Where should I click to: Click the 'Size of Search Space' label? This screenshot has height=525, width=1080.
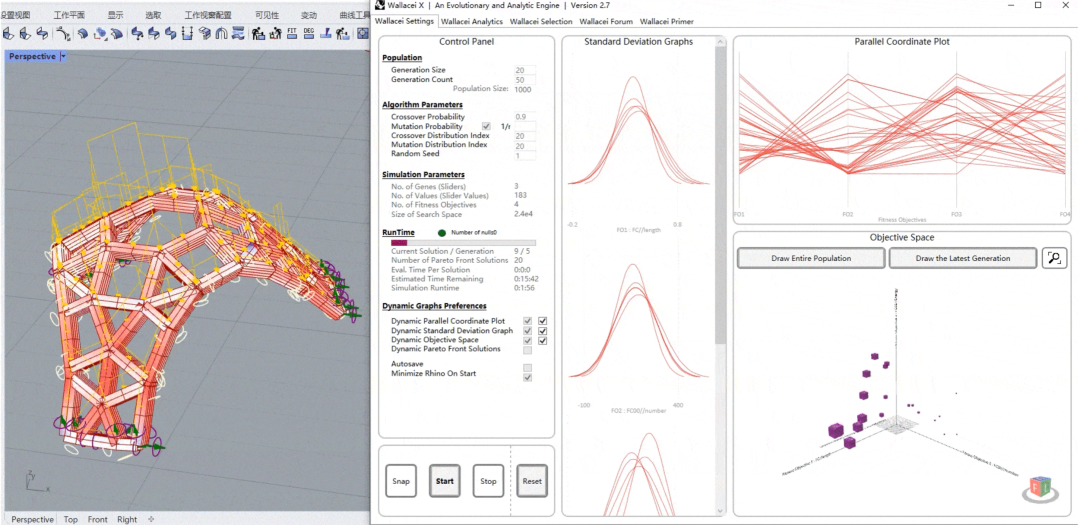pyautogui.click(x=426, y=215)
